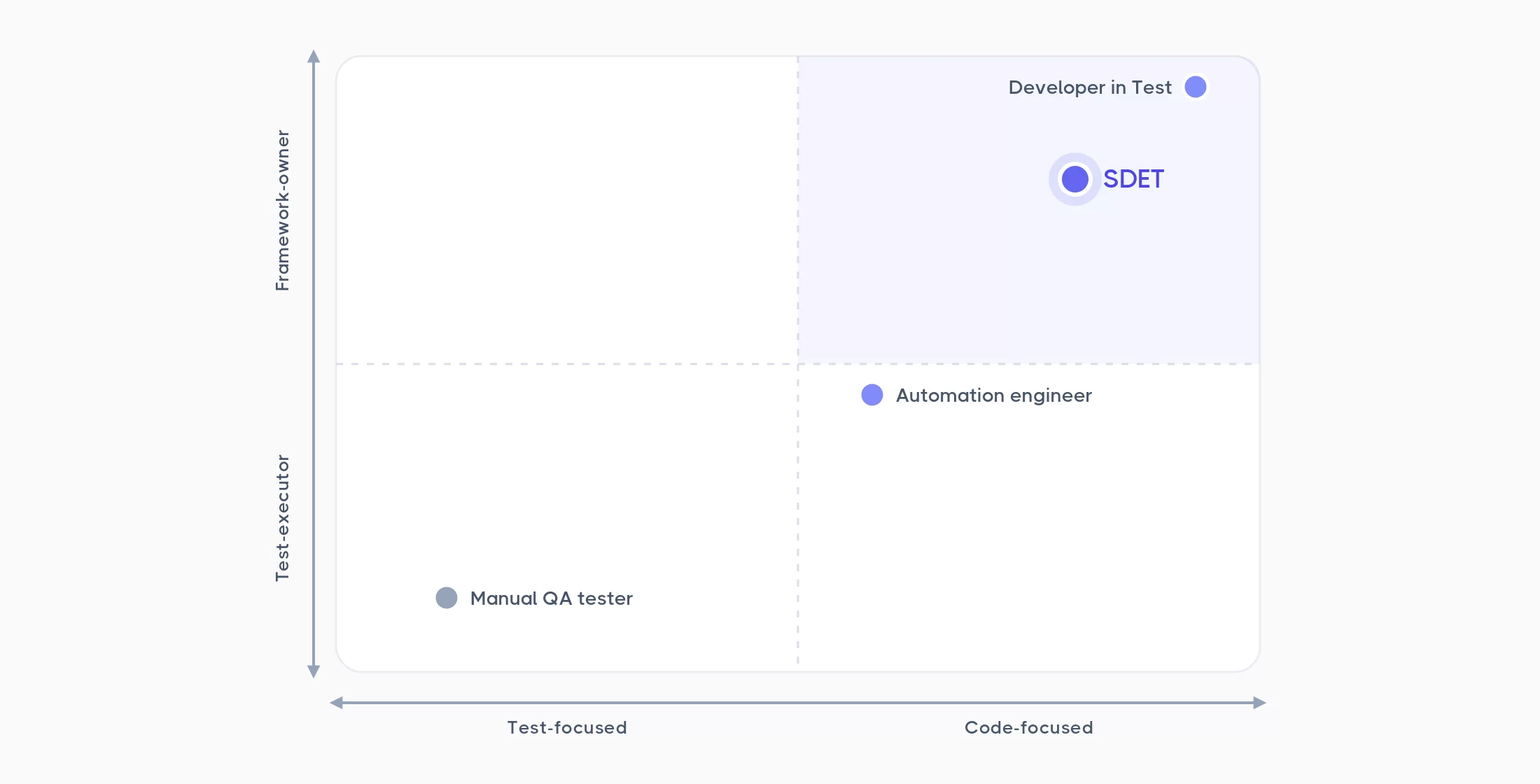Click the Test-focused axis label
This screenshot has width=1540, height=784.
pos(567,728)
